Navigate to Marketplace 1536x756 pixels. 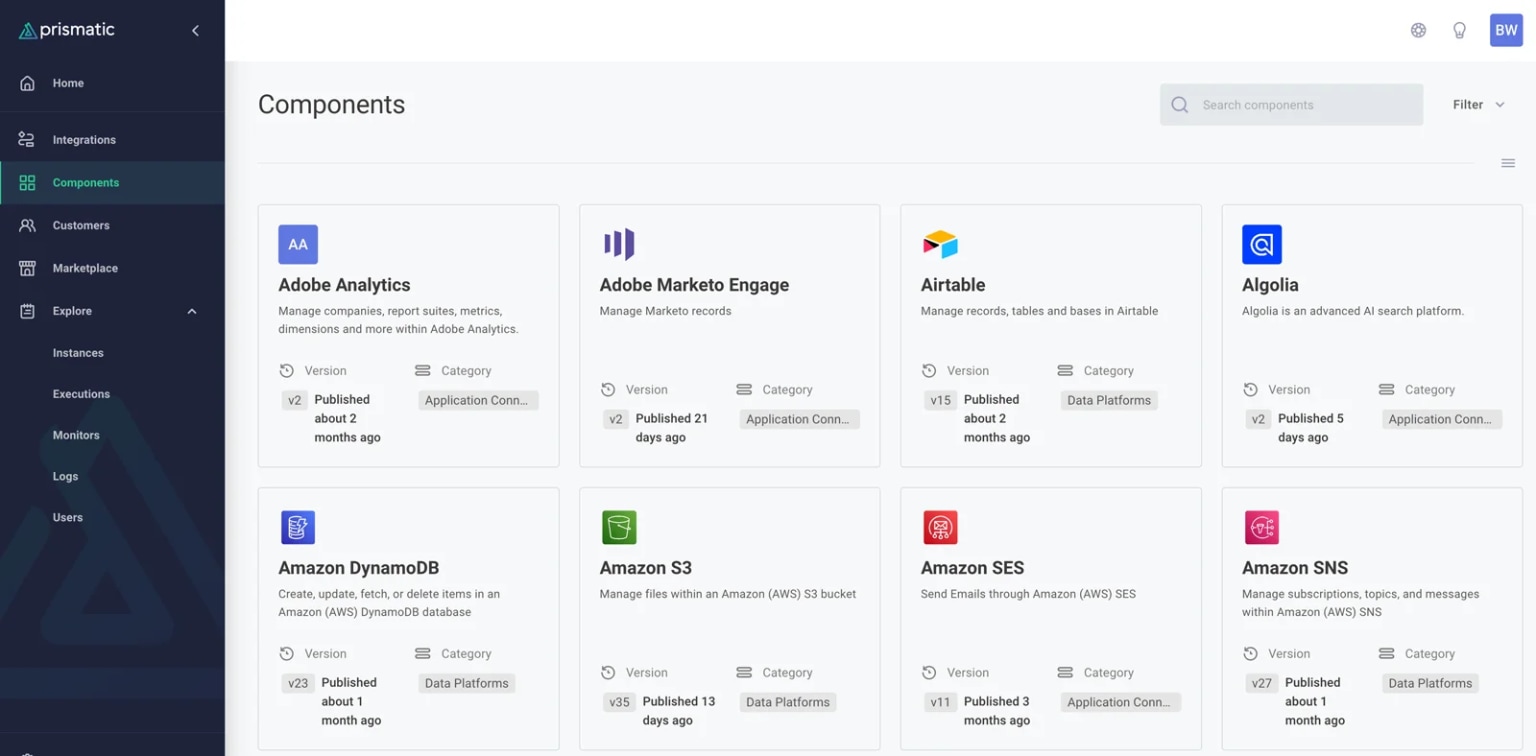tap(112, 268)
